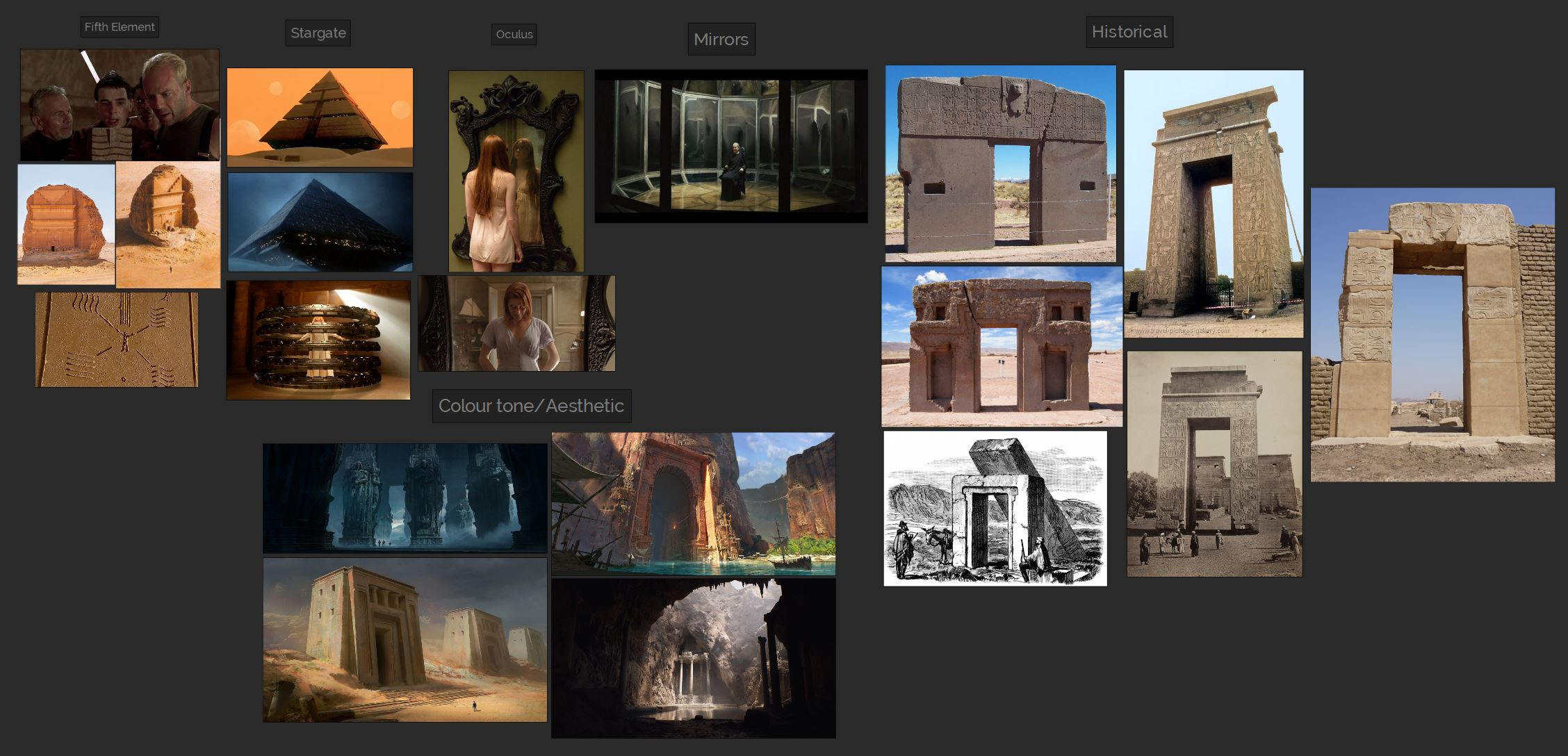Select the film still of four men
Image resolution: width=1568 pixels, height=756 pixels.
(x=120, y=105)
